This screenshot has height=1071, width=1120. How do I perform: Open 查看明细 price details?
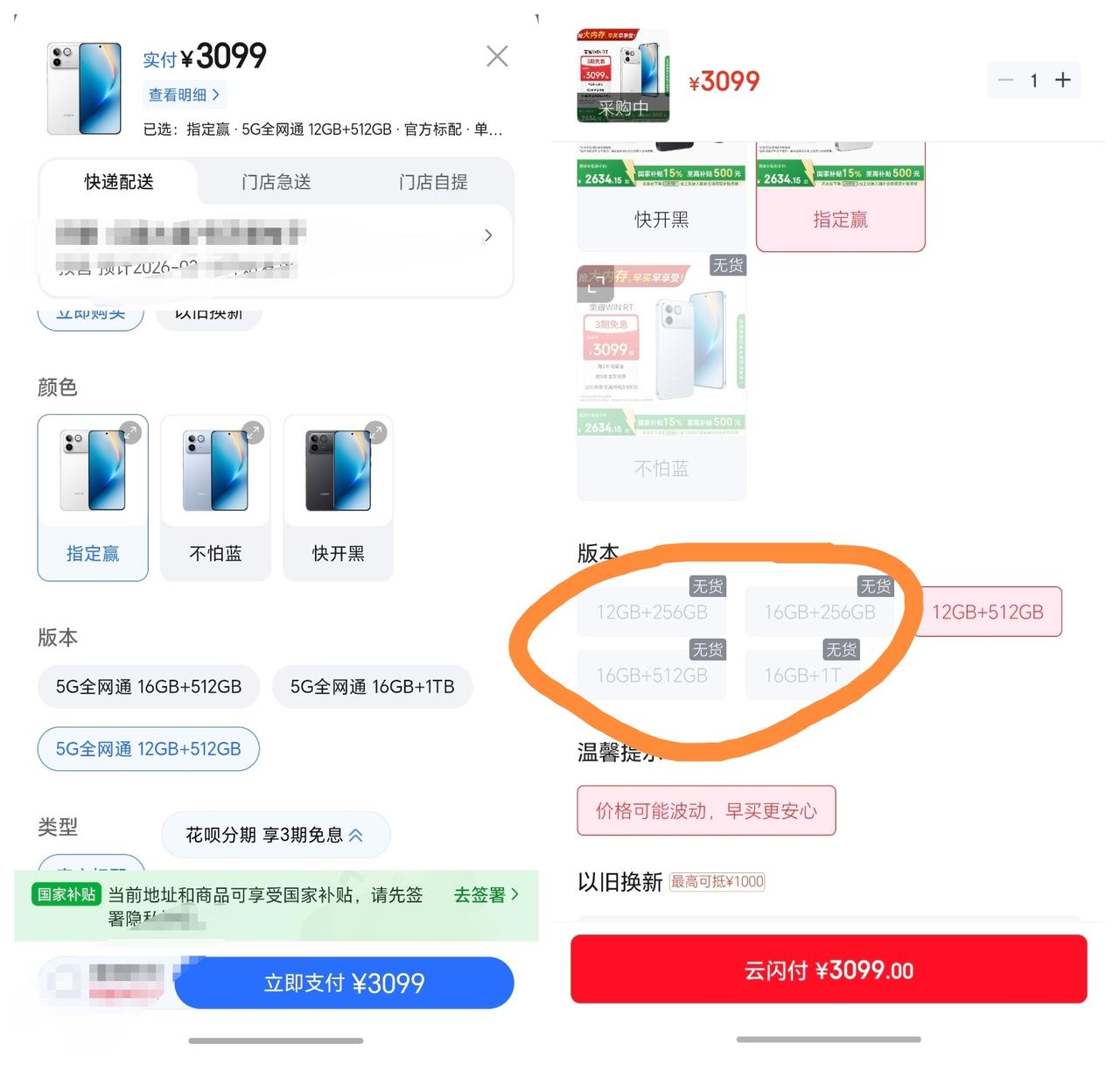point(184,94)
